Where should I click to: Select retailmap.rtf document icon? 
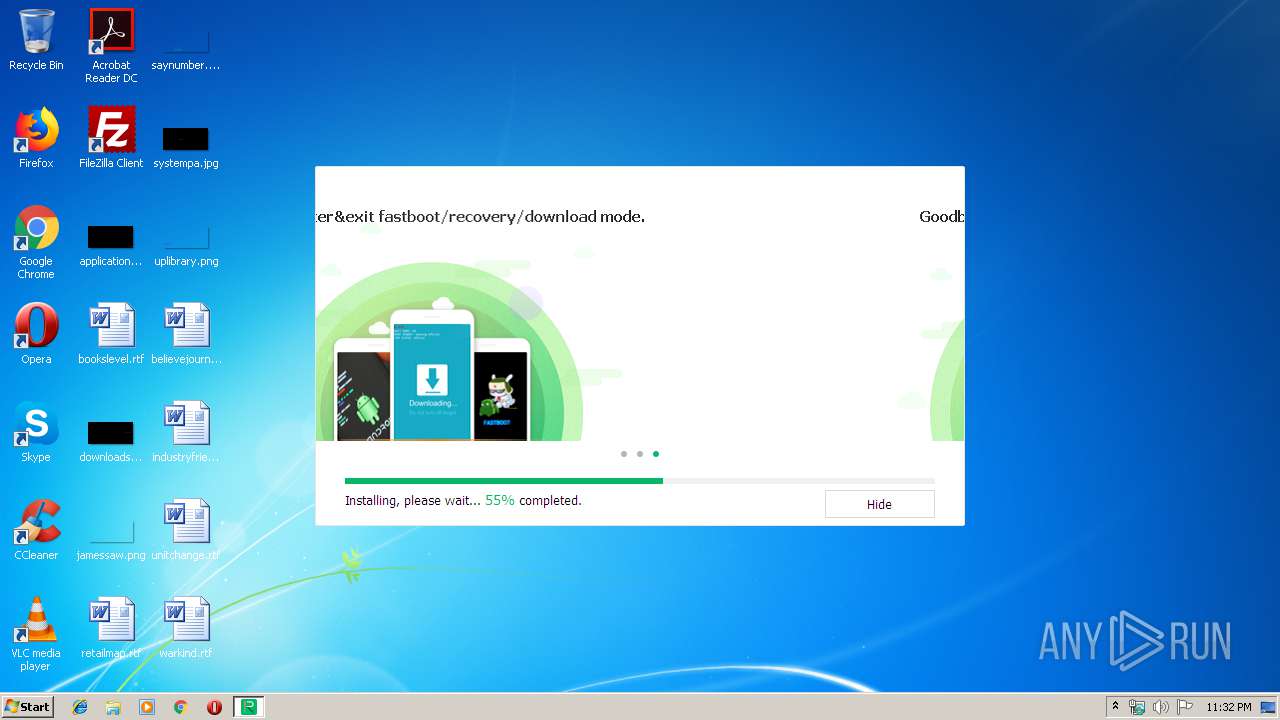pos(111,628)
